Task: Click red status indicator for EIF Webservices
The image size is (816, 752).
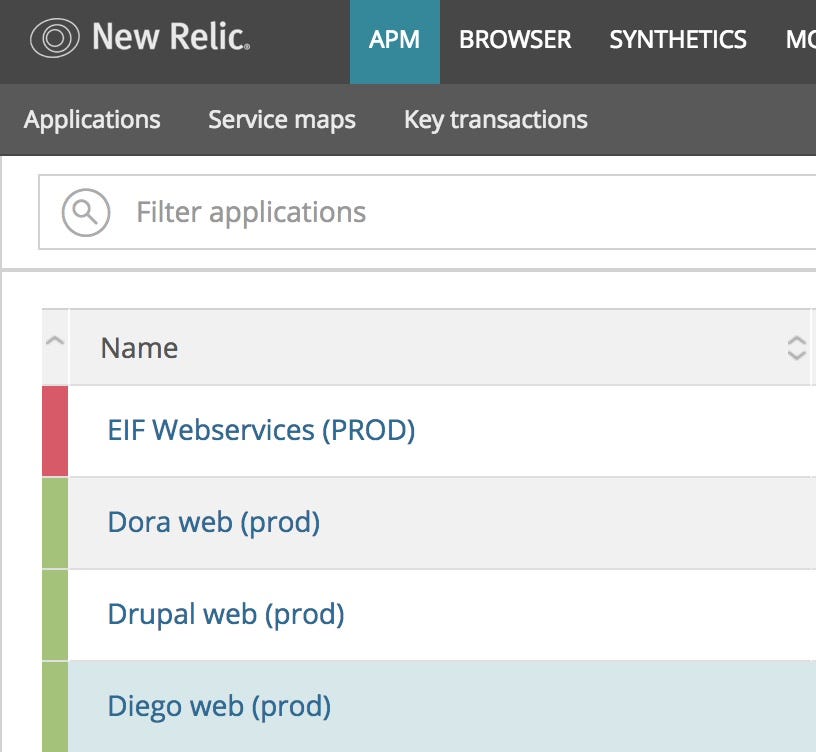Action: 55,431
